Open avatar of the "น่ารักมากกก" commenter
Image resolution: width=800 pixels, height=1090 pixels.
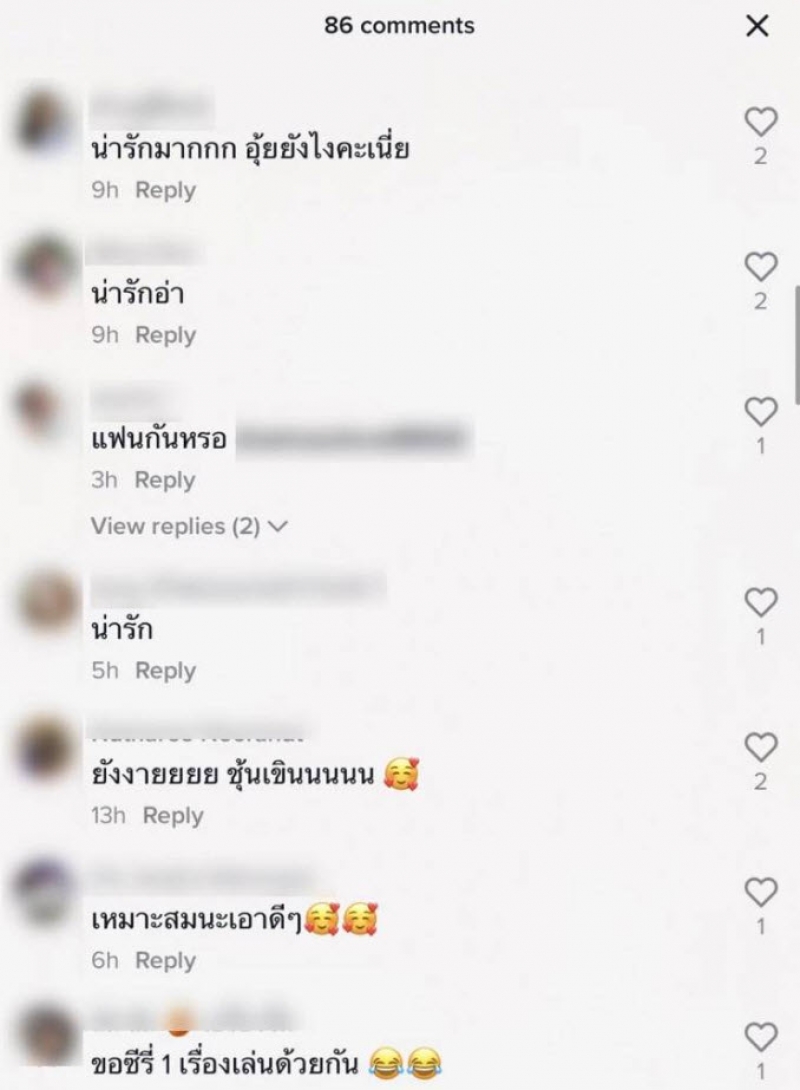[x=46, y=122]
